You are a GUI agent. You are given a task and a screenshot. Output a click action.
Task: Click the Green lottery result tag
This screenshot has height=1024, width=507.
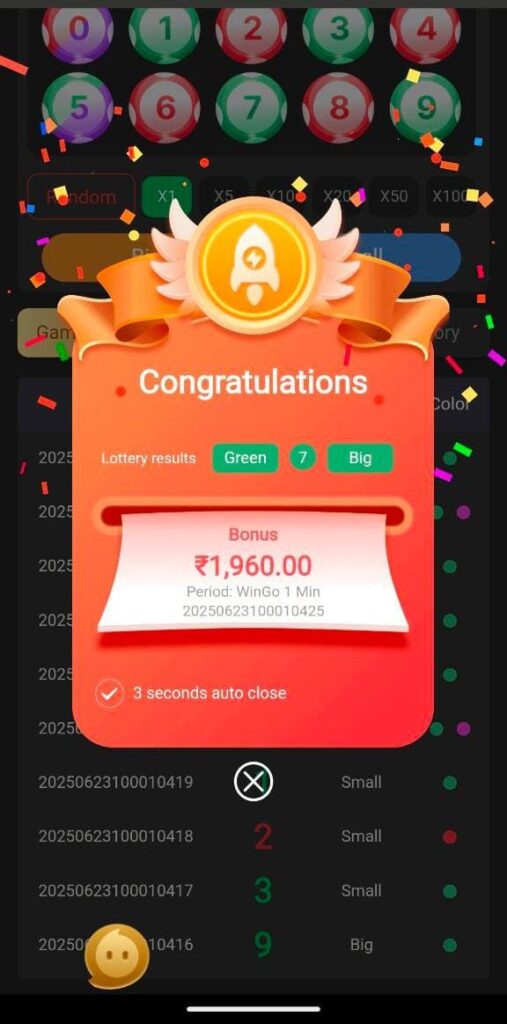246,458
